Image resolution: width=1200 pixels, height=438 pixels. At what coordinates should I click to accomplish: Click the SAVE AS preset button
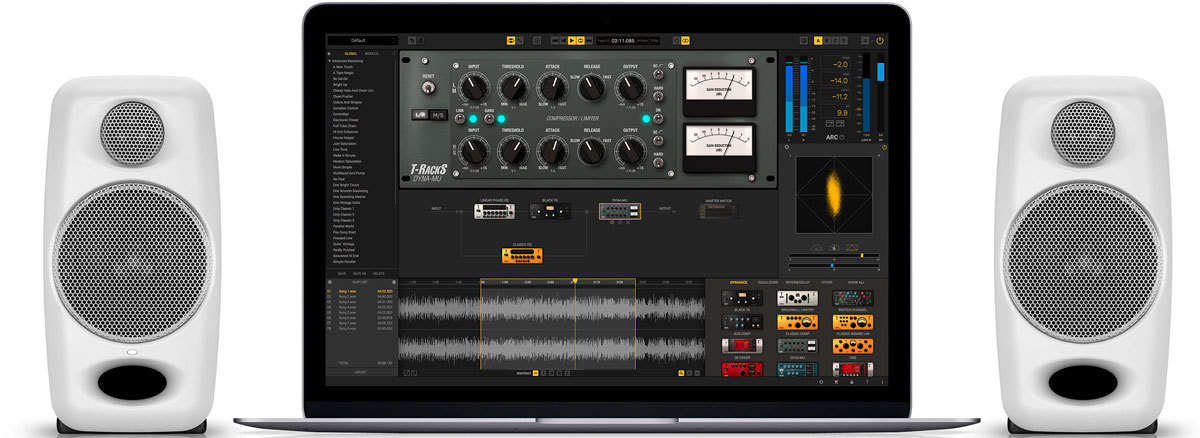(360, 273)
